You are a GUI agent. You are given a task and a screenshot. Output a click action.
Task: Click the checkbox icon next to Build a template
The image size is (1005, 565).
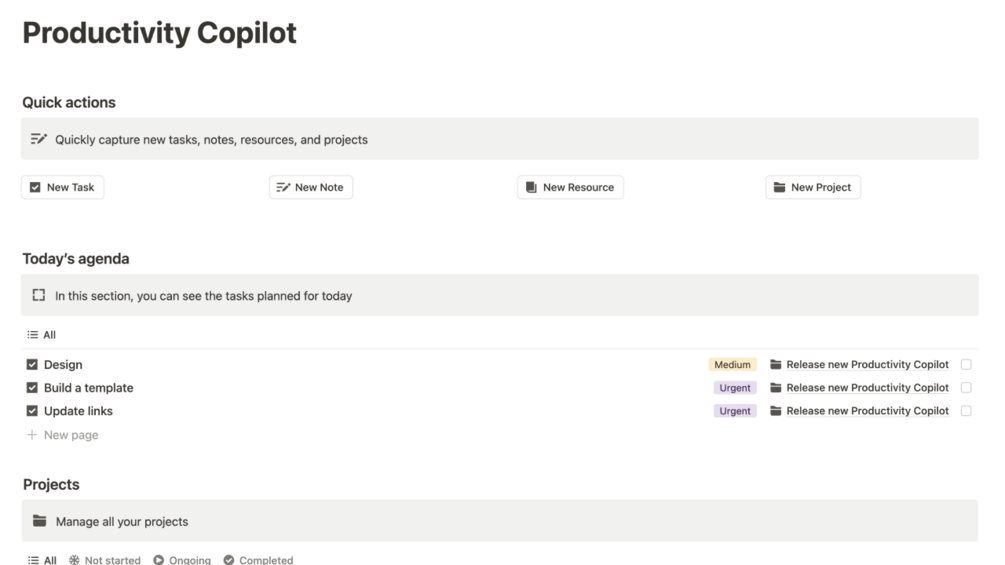(x=32, y=388)
